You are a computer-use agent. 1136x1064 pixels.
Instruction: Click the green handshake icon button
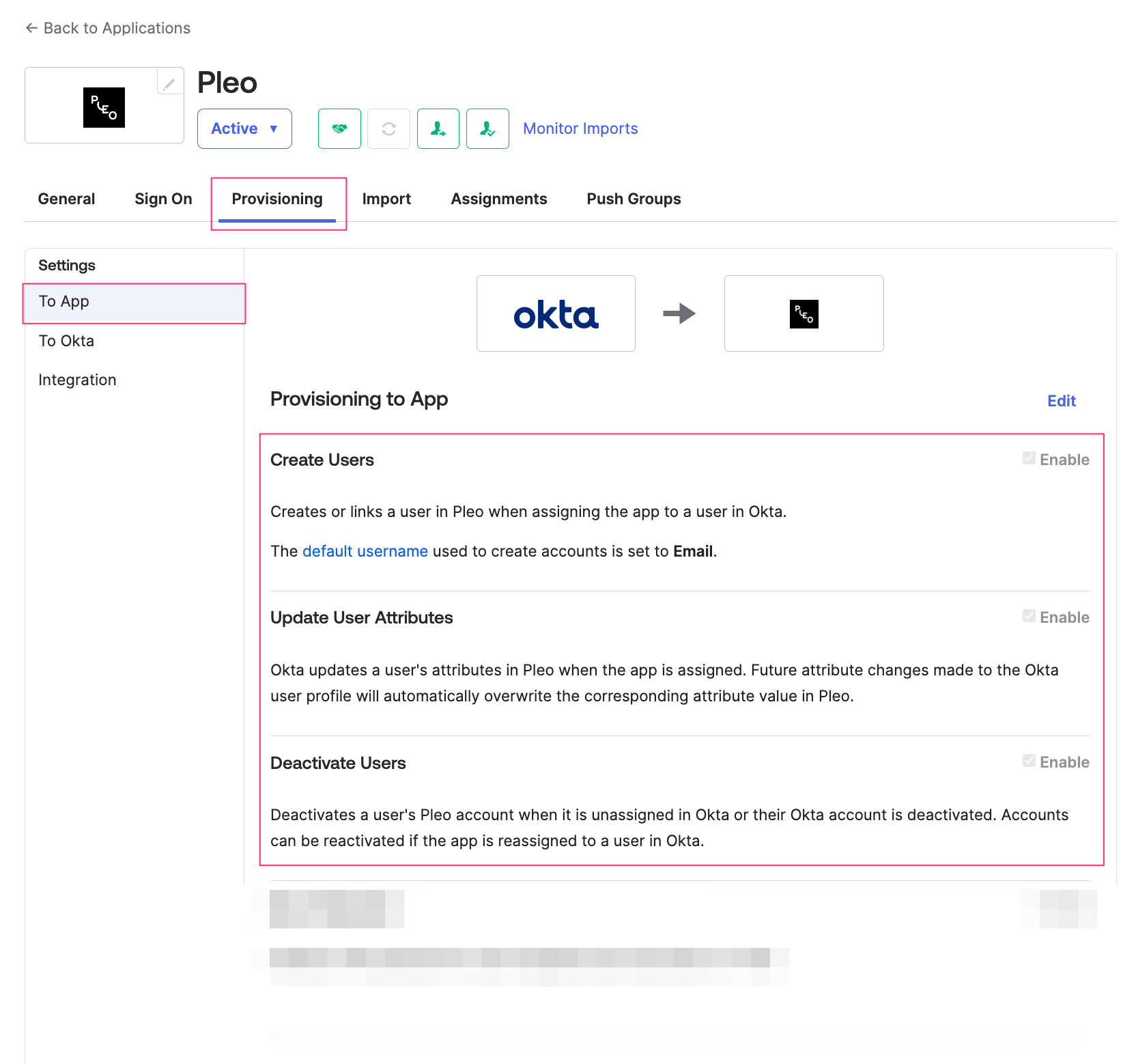(339, 128)
